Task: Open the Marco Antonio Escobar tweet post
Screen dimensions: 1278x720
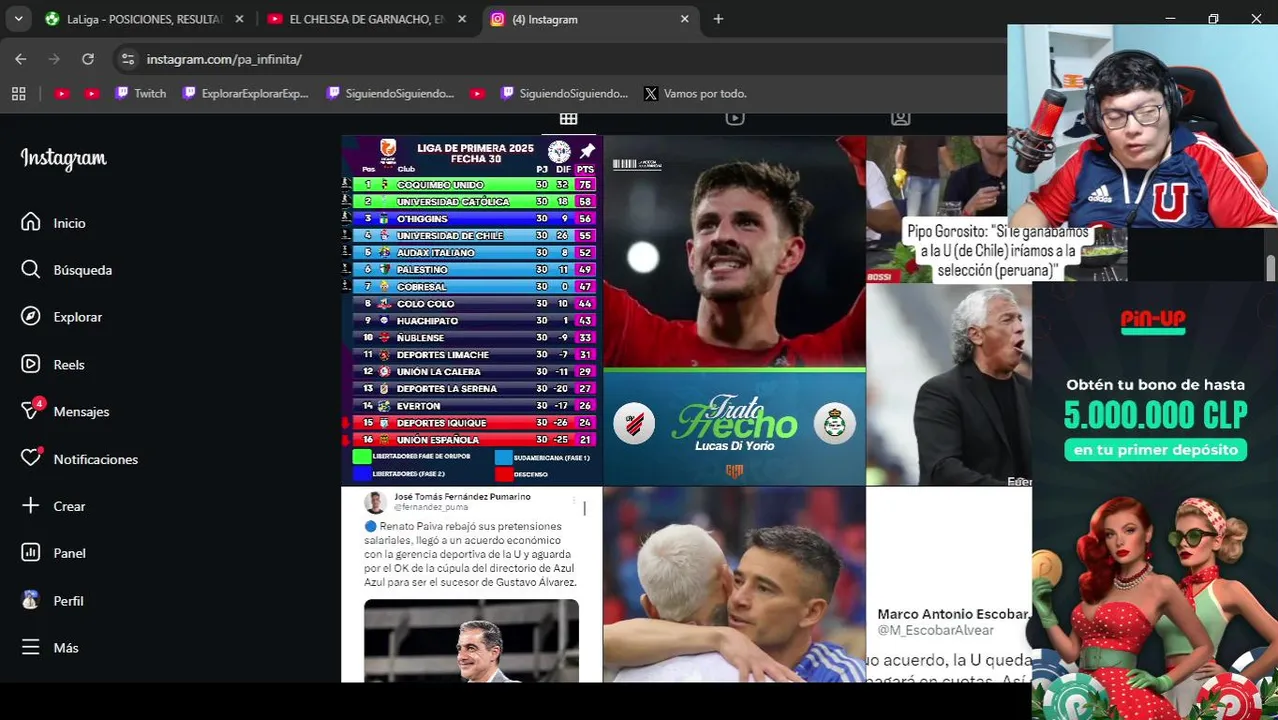Action: pyautogui.click(x=948, y=585)
